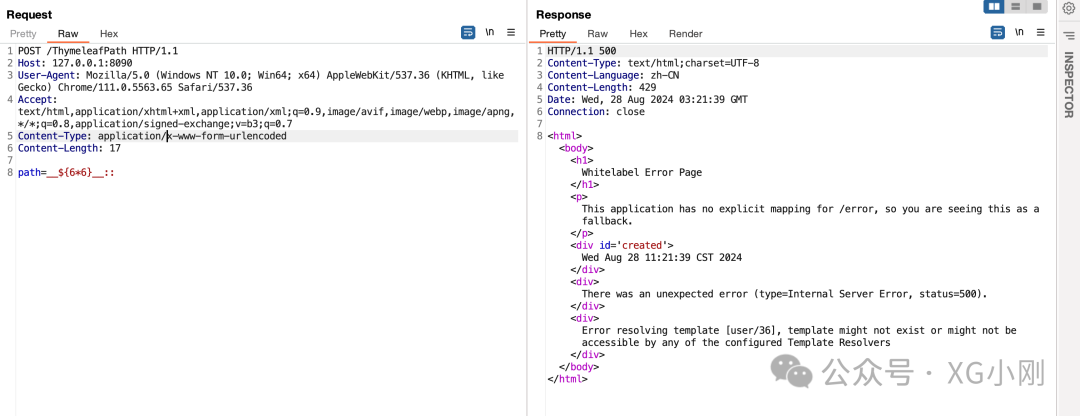Open the filter lines icon below the gear
1080x416 pixels.
click(x=1068, y=34)
